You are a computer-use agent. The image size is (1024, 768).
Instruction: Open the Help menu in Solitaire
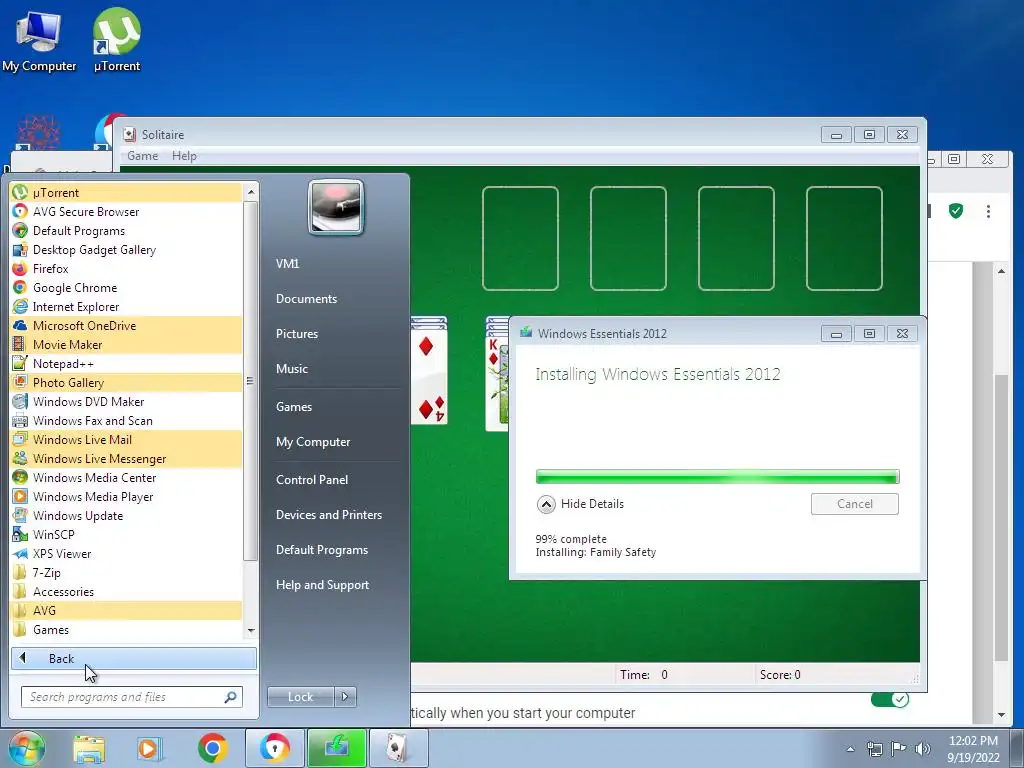click(184, 156)
